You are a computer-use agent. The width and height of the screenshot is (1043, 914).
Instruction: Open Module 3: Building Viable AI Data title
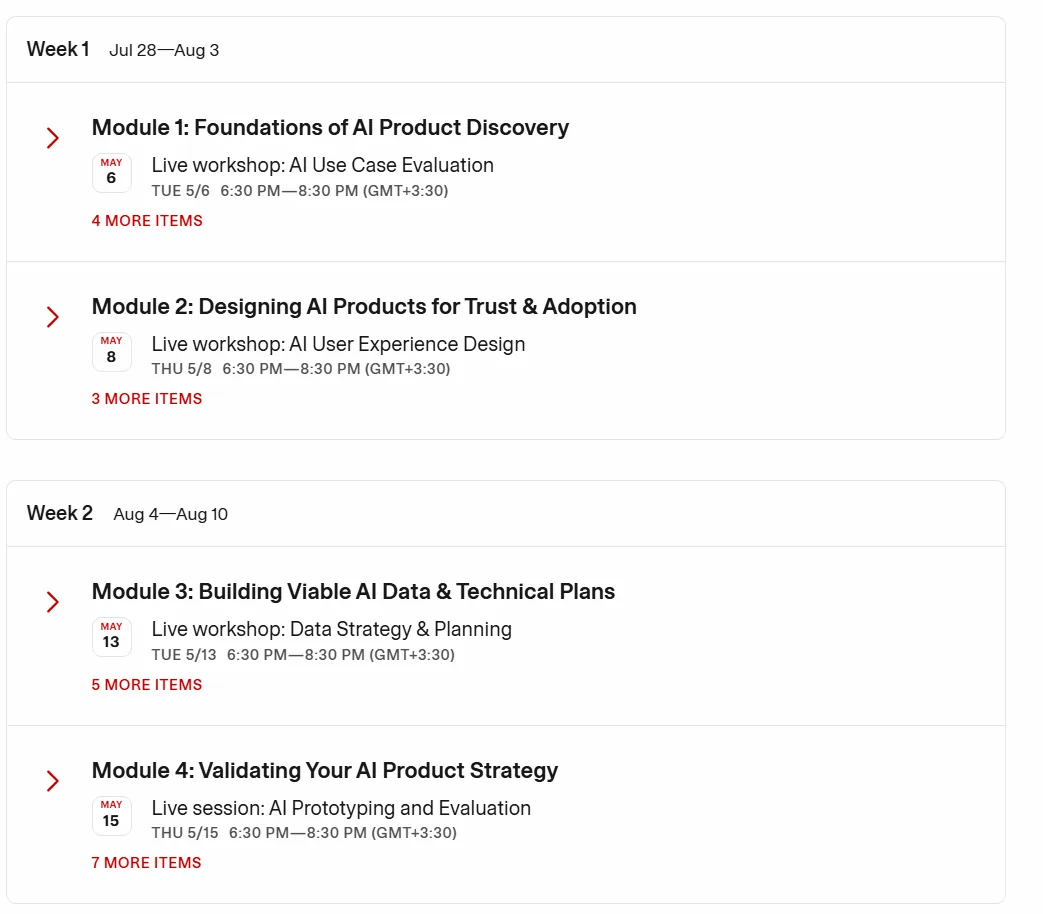pyautogui.click(x=353, y=592)
